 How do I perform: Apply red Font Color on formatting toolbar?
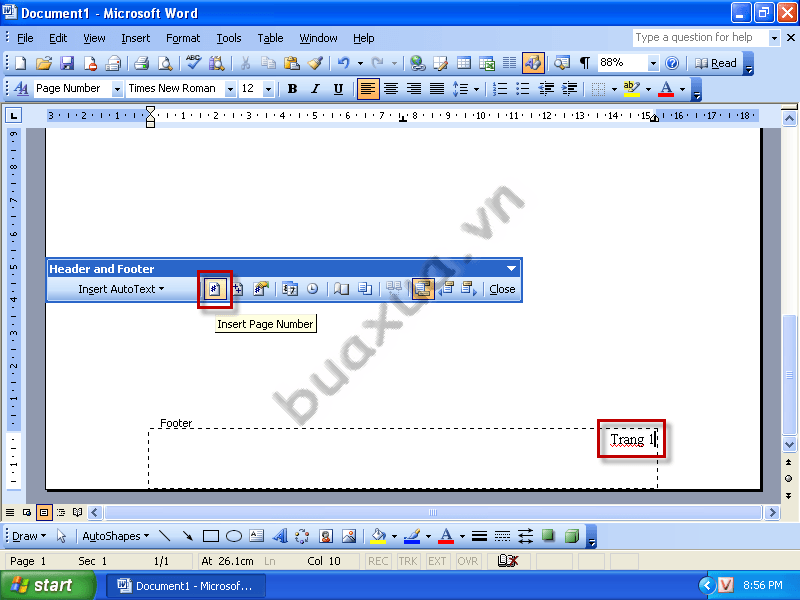tap(666, 89)
